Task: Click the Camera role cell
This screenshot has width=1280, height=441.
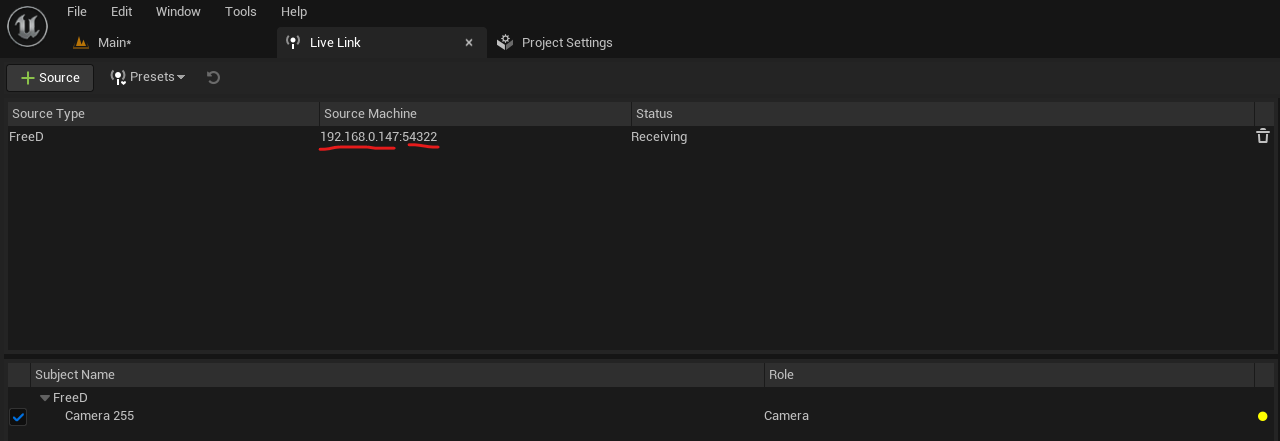Action: [x=786, y=416]
